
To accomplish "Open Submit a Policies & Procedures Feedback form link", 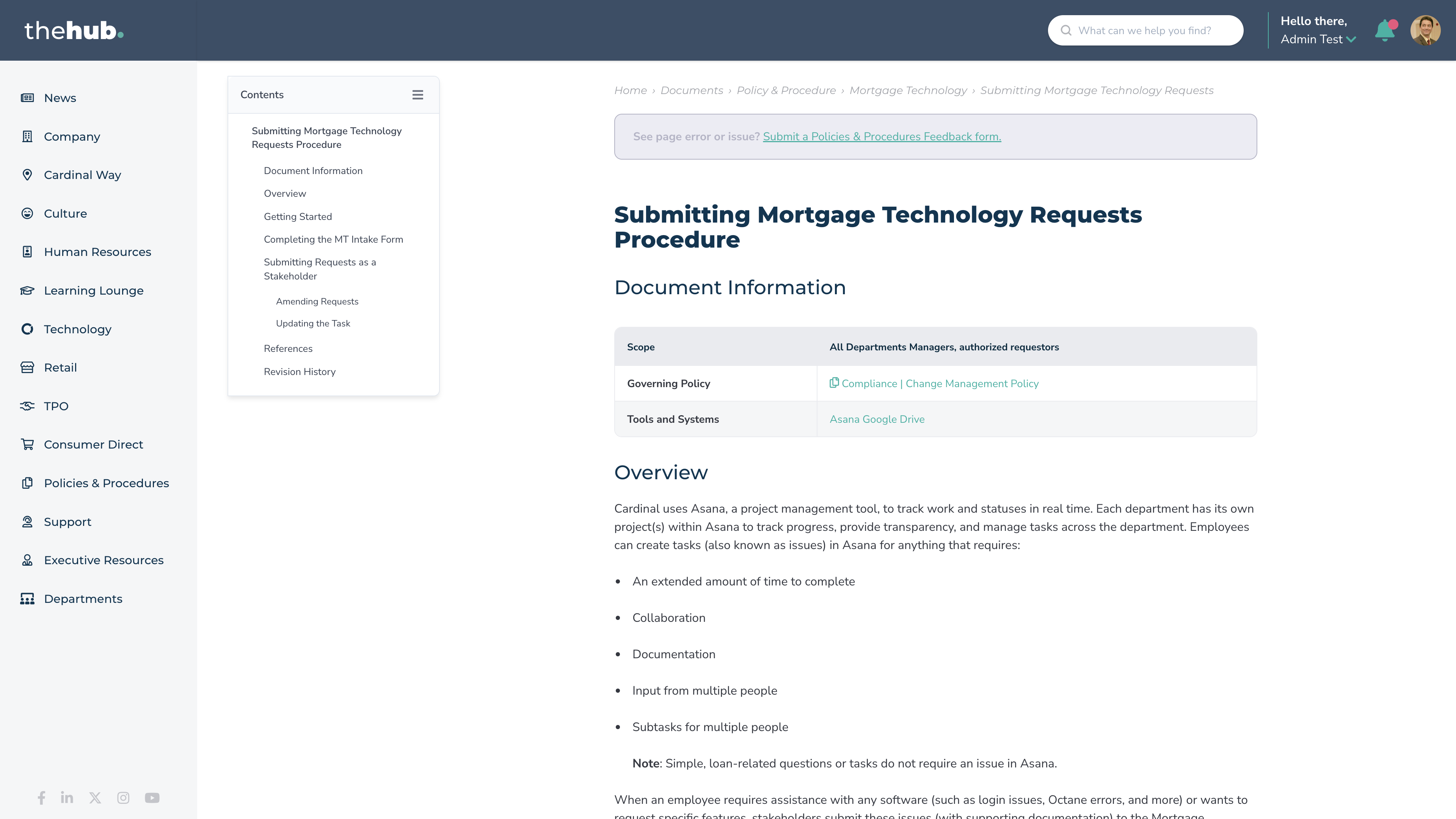I will [x=882, y=137].
